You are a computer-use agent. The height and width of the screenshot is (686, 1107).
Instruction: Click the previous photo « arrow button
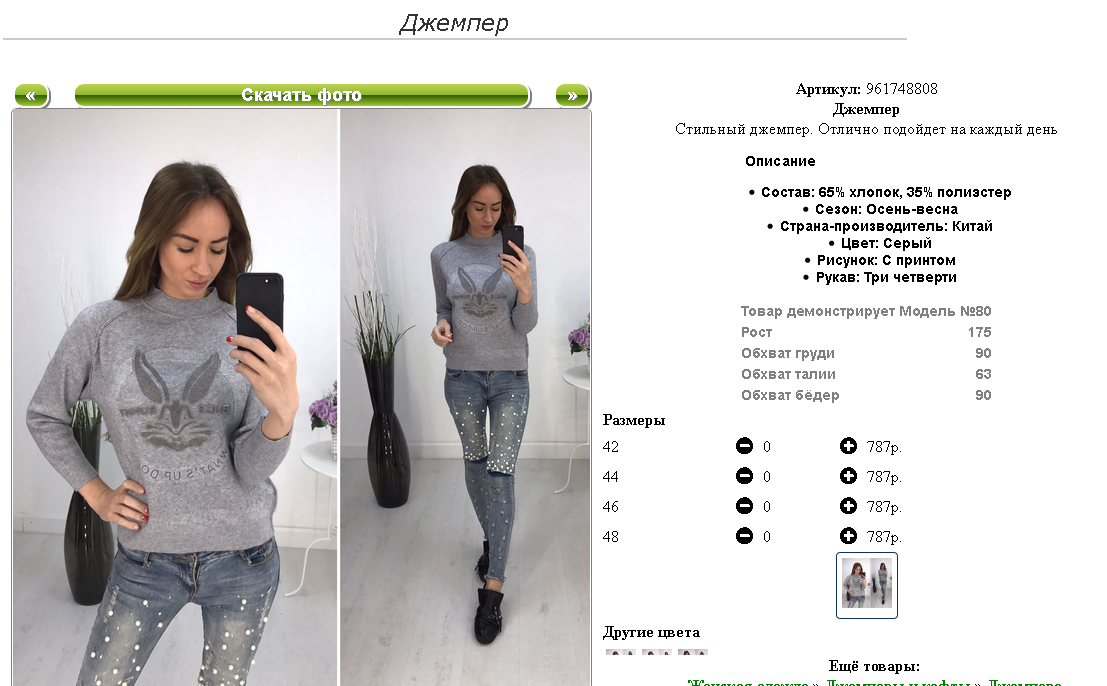[x=32, y=95]
